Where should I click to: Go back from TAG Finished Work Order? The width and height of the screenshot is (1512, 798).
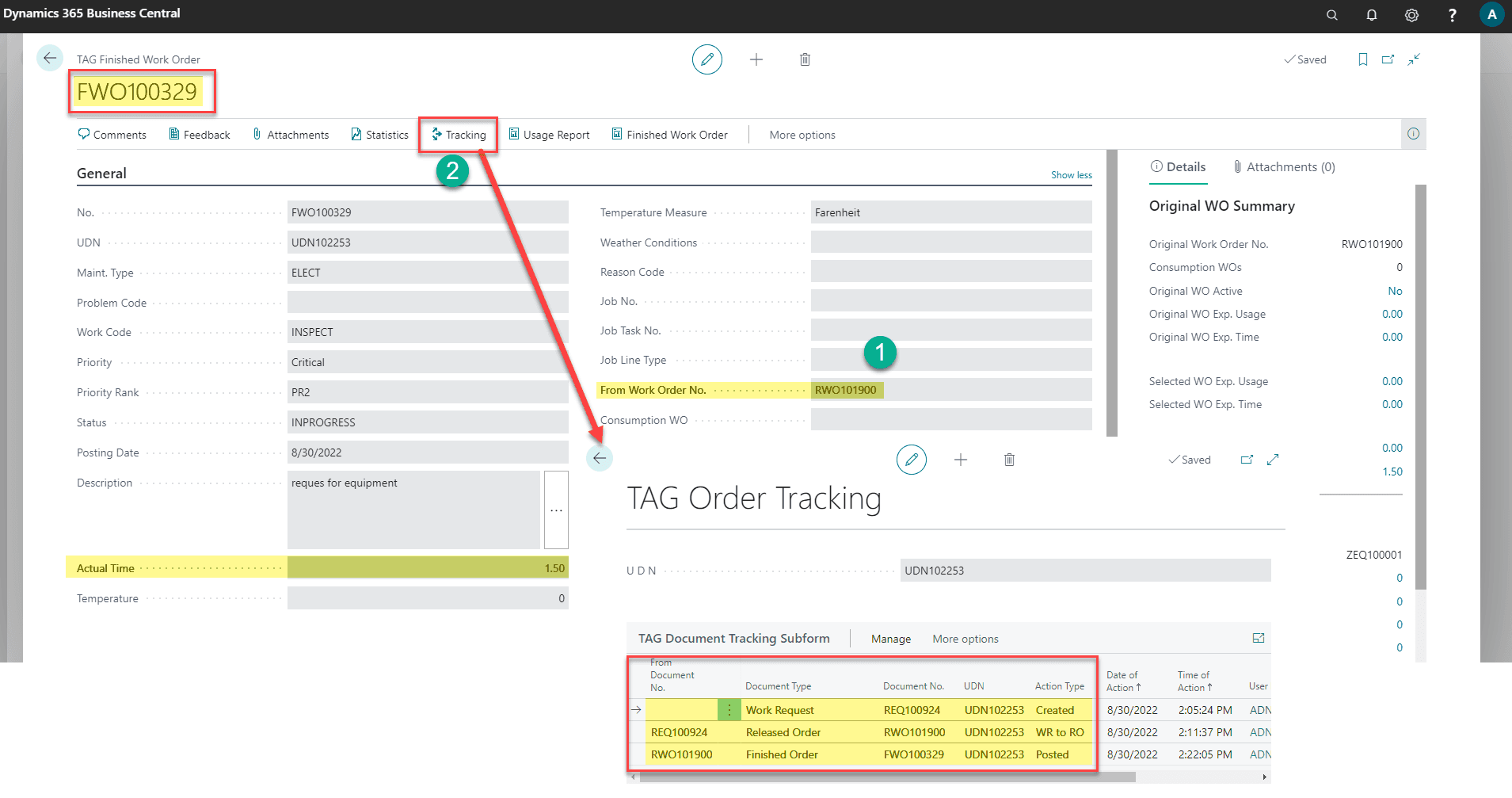click(50, 58)
